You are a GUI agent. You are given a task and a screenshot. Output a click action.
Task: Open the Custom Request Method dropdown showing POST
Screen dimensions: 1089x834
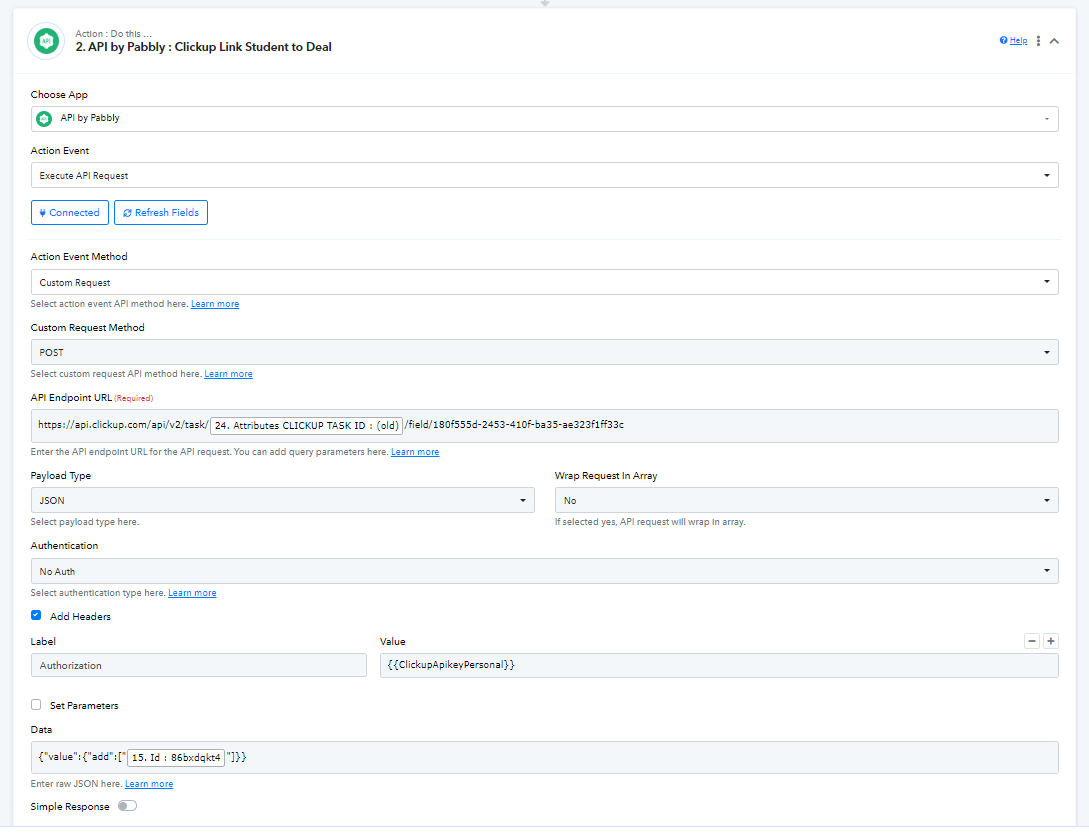[544, 352]
